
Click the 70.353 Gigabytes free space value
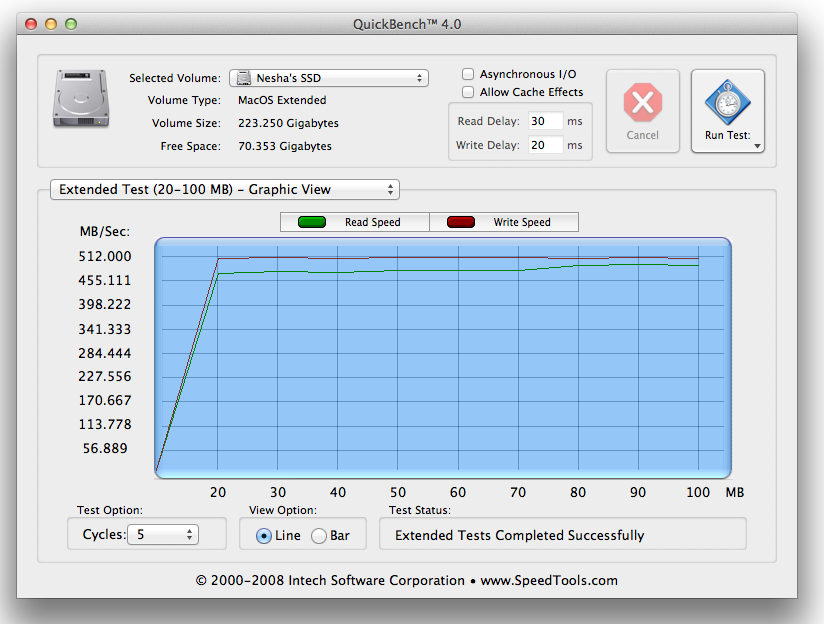(x=285, y=146)
